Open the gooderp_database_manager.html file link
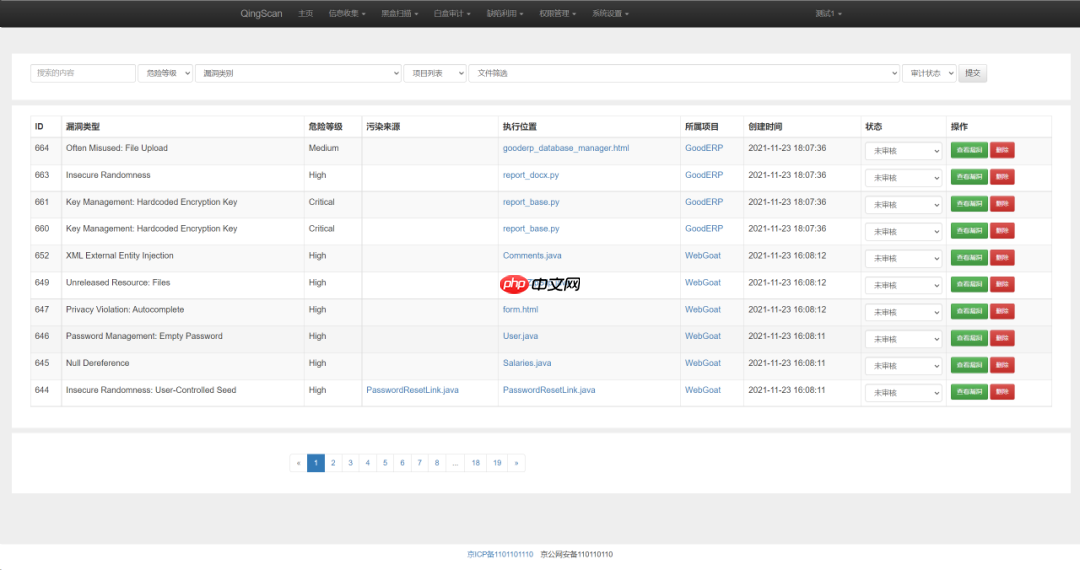Viewport: 1080px width, 570px height. click(565, 148)
